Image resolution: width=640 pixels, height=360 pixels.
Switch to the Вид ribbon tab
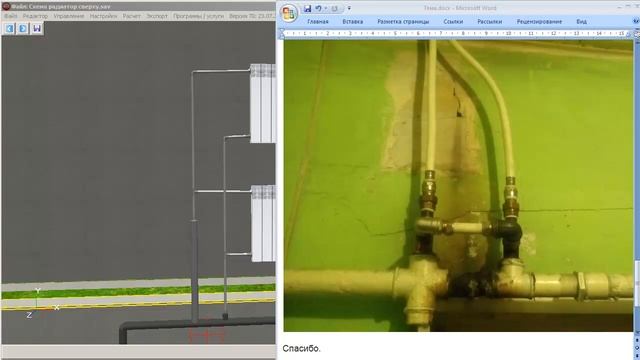point(581,22)
